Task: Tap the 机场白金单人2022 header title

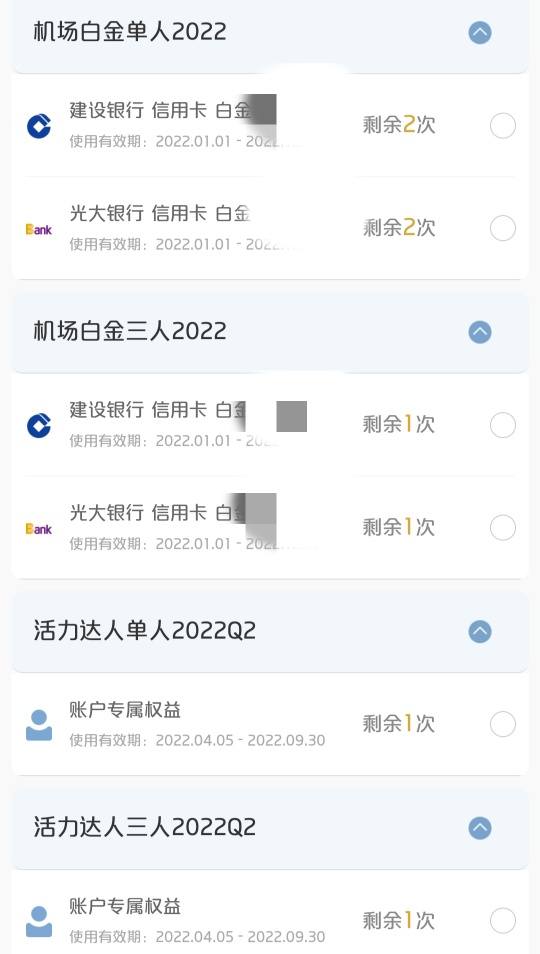Action: [x=130, y=32]
